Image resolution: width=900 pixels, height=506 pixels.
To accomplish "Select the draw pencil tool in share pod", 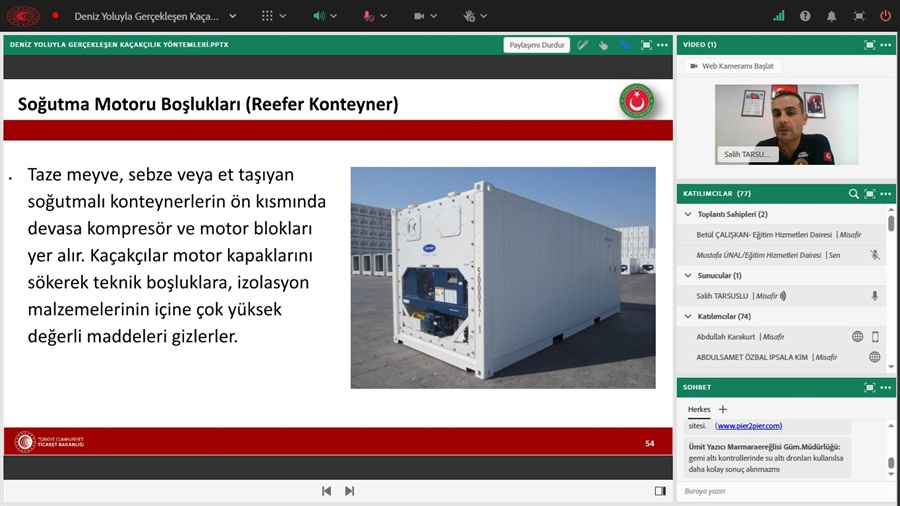I will pos(583,45).
